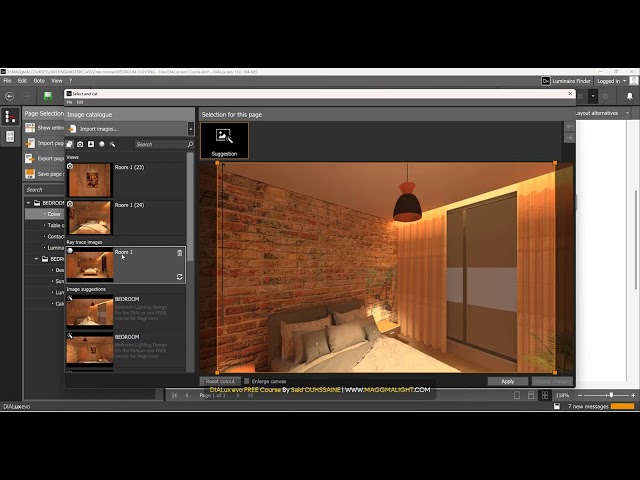Click the image catalogue vertical scrollbar
Screen dimensions: 640x480
point(190,208)
